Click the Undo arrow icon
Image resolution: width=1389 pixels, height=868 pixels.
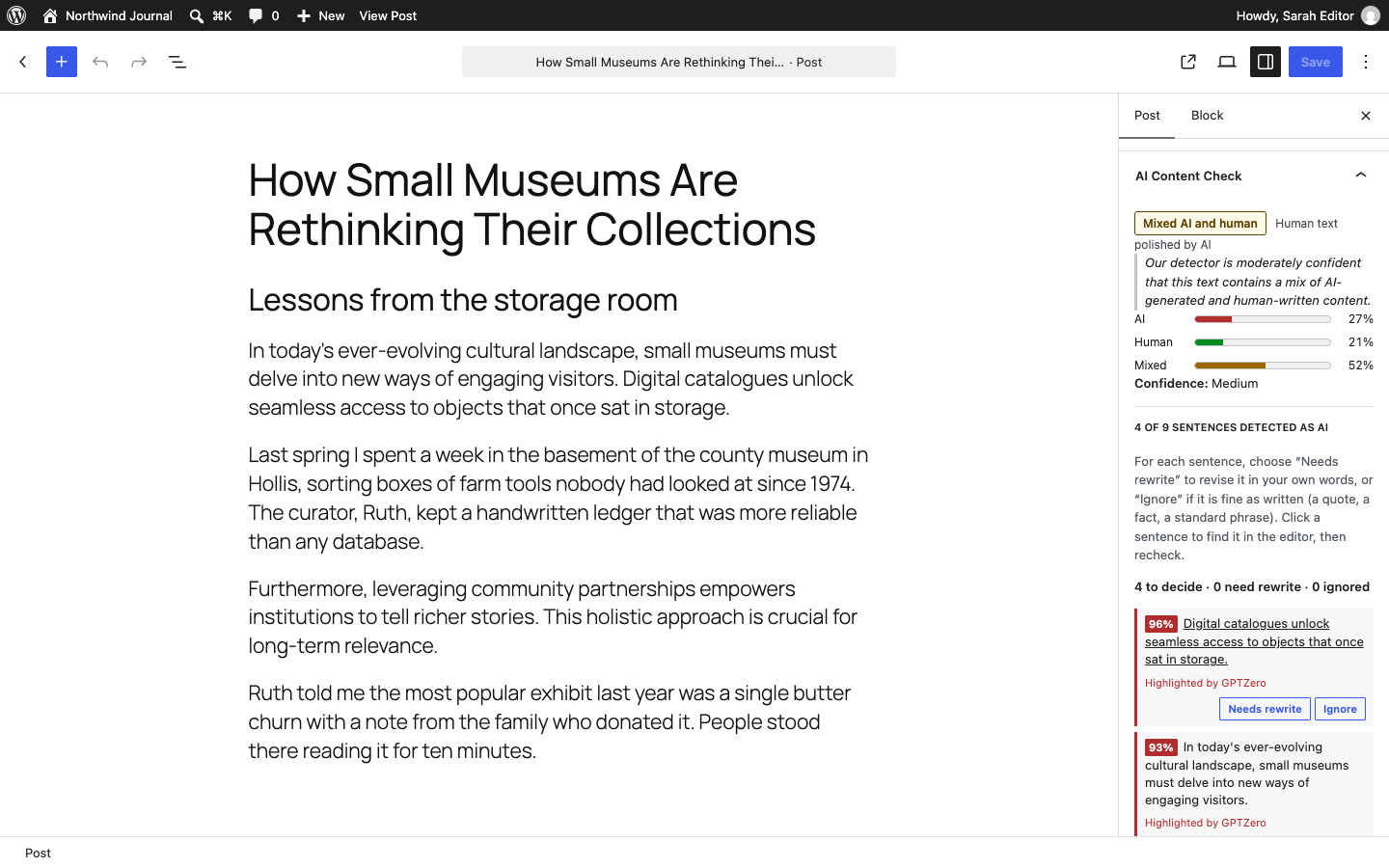[x=100, y=62]
